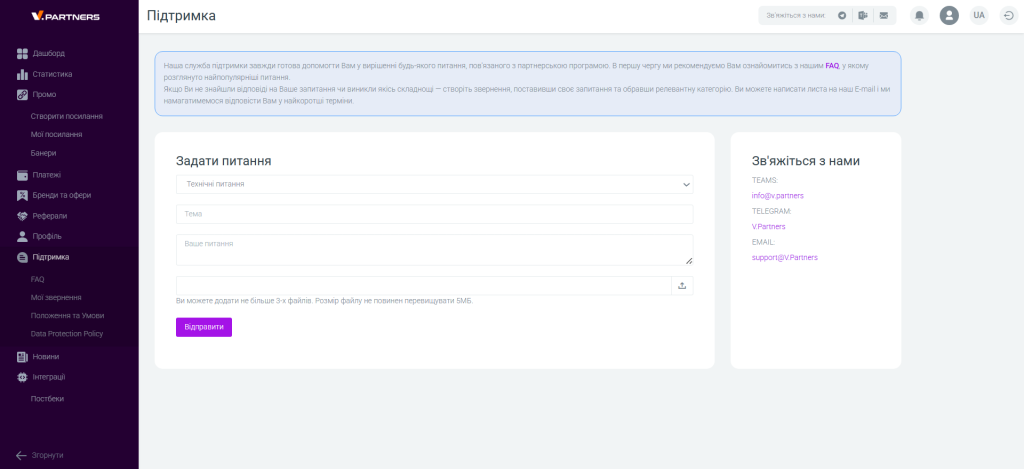Focus the Ваше питання text area

(x=434, y=249)
